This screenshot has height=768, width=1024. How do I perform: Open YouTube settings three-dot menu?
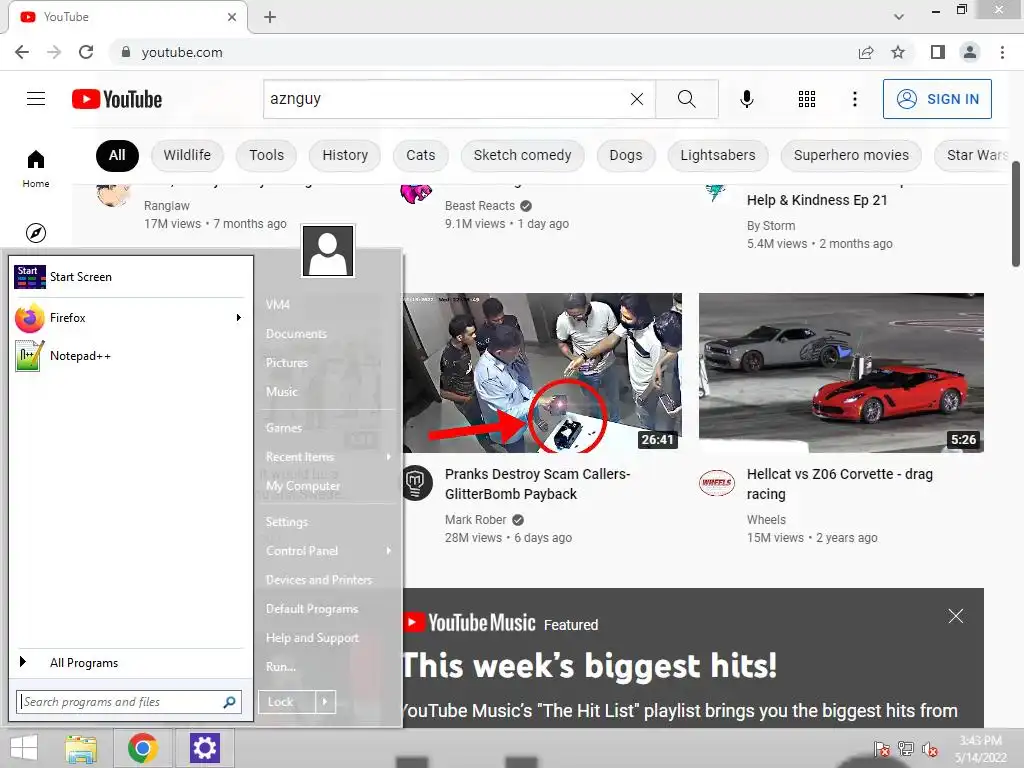click(x=854, y=99)
